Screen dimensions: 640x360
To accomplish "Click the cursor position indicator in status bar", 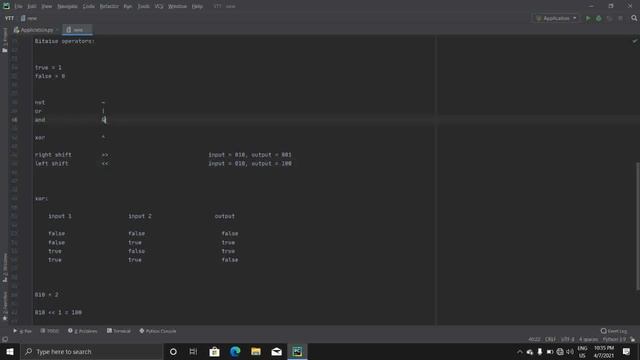I will [534, 340].
